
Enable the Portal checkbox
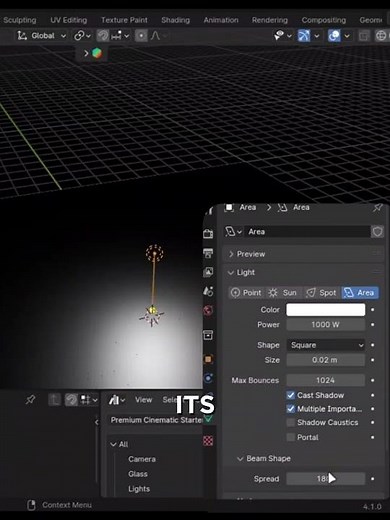click(291, 437)
